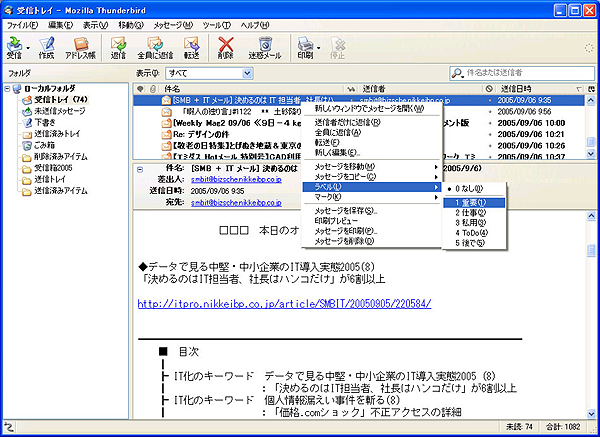Open the ツール menu

[x=217, y=25]
